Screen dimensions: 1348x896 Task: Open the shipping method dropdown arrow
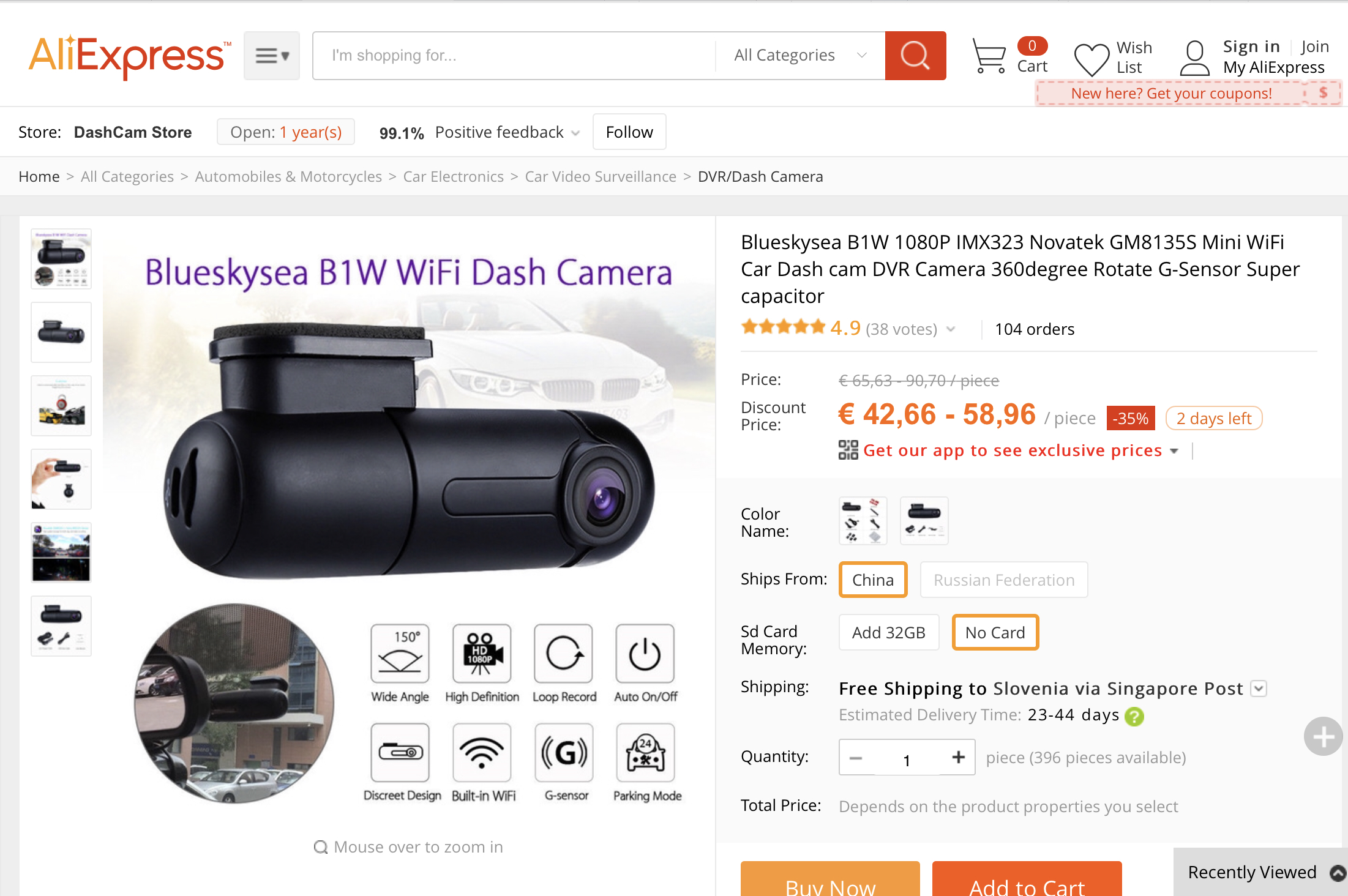[x=1259, y=689]
